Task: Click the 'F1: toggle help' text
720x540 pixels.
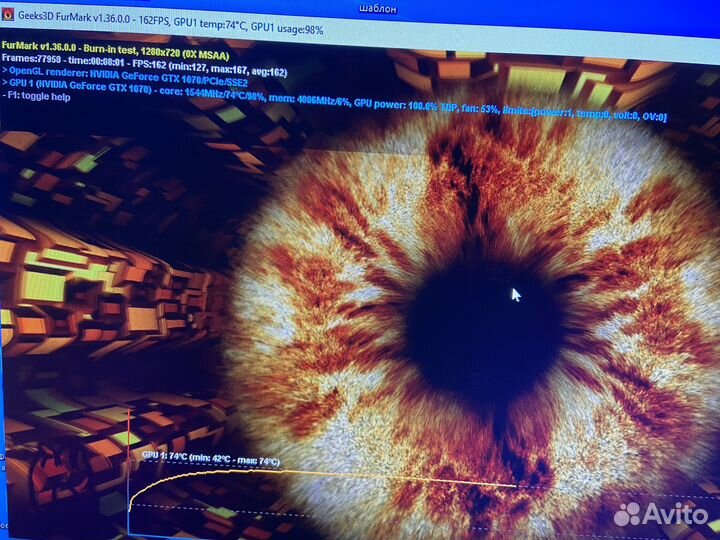Action: pyautogui.click(x=36, y=97)
